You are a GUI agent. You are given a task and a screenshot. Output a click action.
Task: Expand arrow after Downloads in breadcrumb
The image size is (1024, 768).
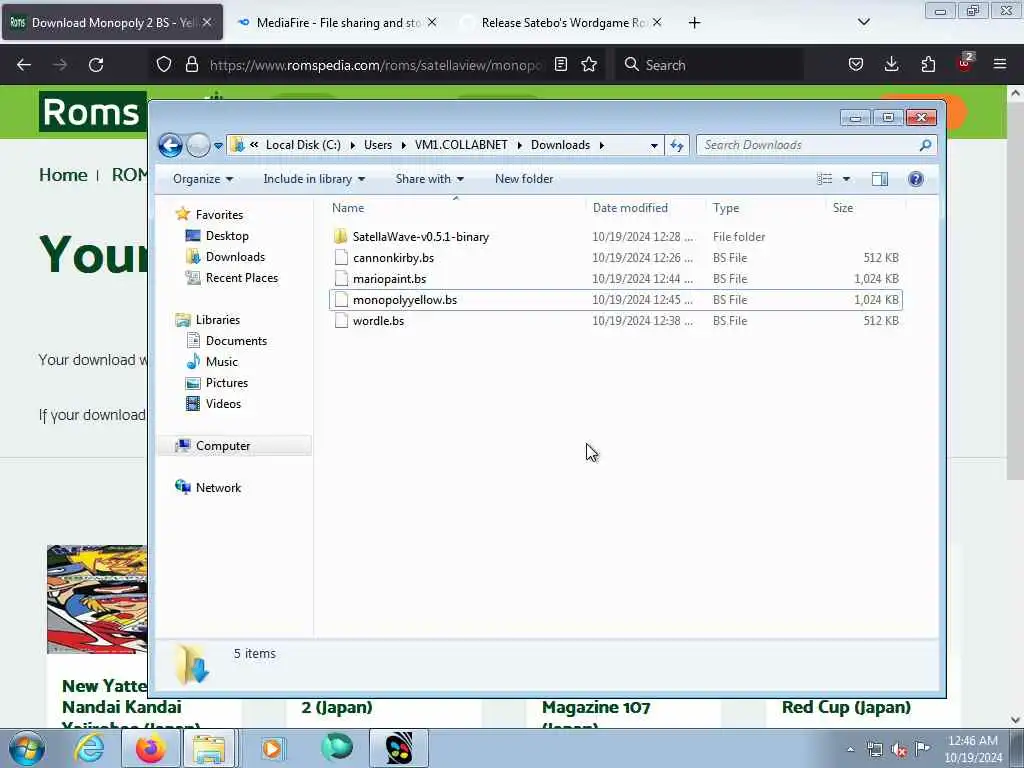tap(601, 146)
